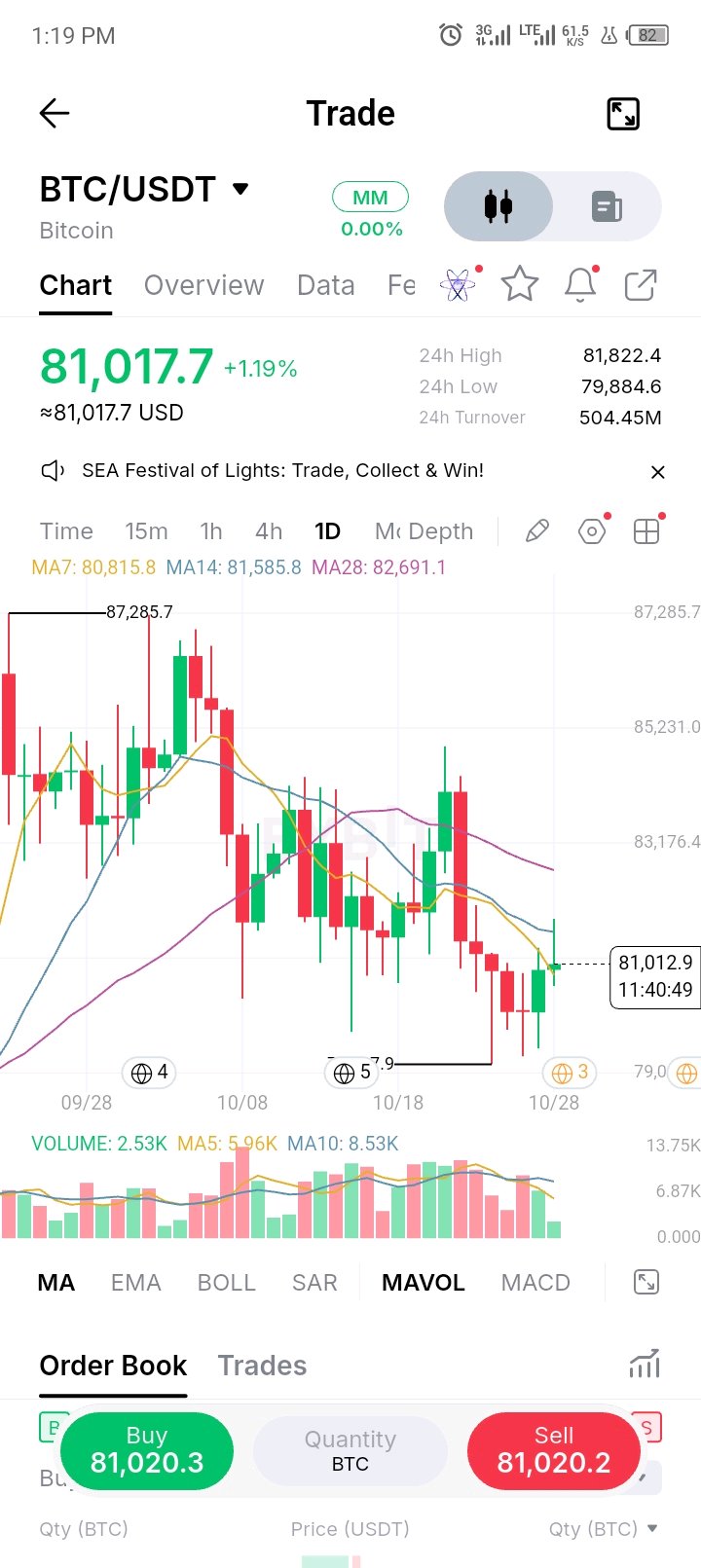Open chart drawing pencil tool
This screenshot has width=701, height=1568.
pyautogui.click(x=536, y=531)
